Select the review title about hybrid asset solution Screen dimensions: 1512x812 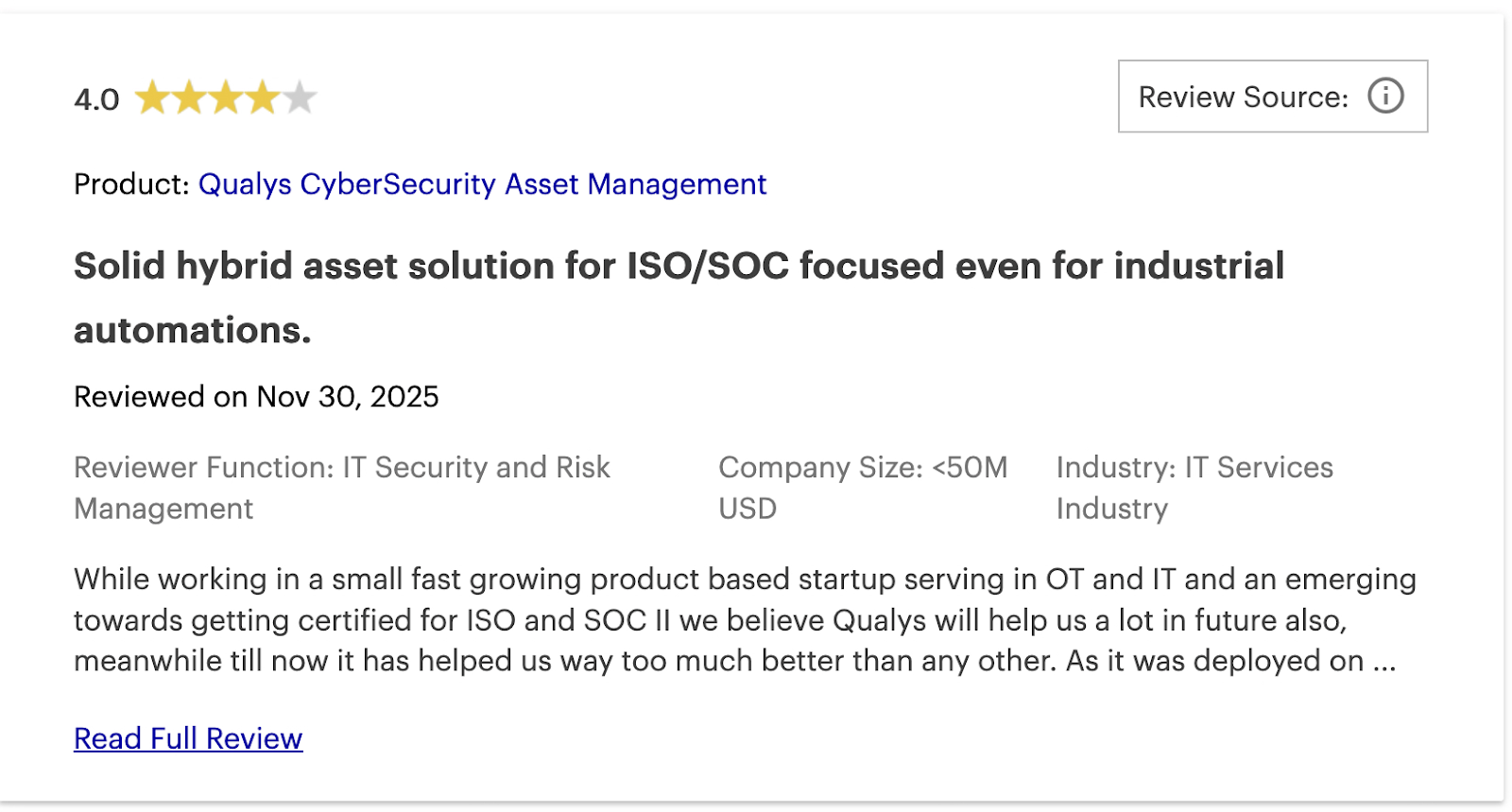coord(679,266)
